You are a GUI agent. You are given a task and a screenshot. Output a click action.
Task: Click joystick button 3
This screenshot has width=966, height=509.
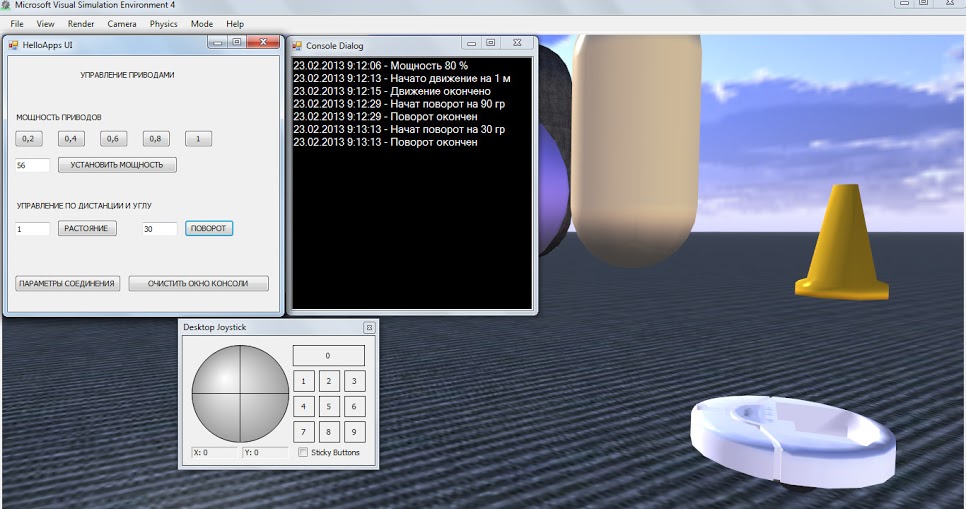[354, 381]
